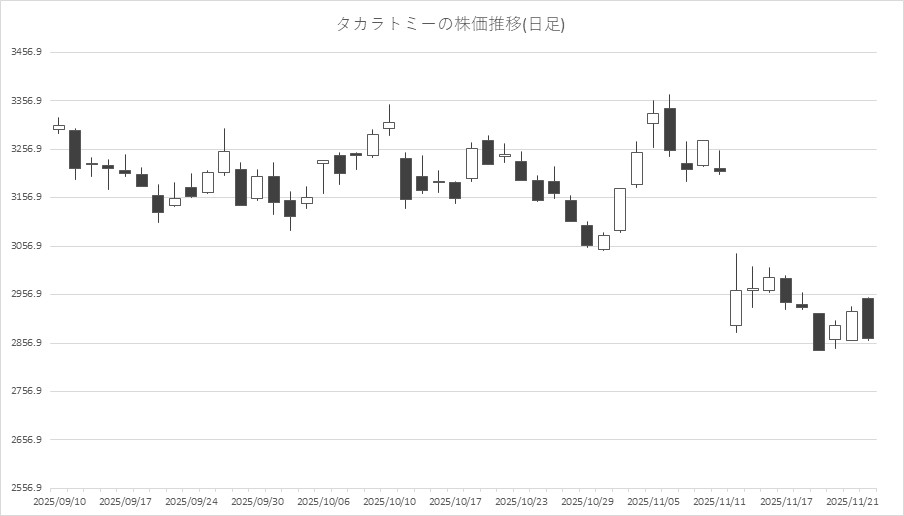Click the 3356.9 price axis label
The height and width of the screenshot is (516, 904).
point(26,101)
